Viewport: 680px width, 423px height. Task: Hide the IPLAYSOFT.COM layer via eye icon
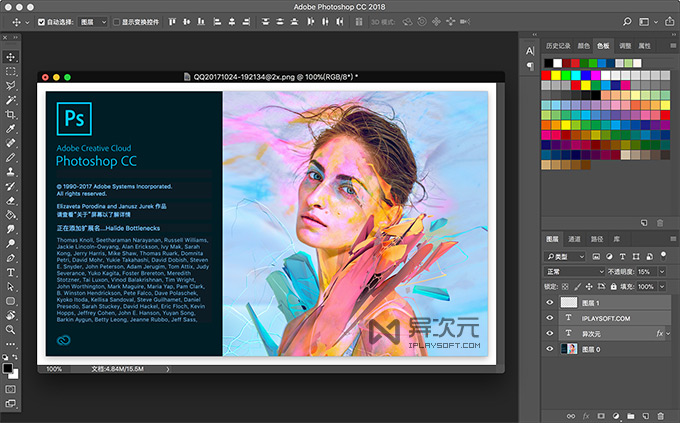point(549,318)
